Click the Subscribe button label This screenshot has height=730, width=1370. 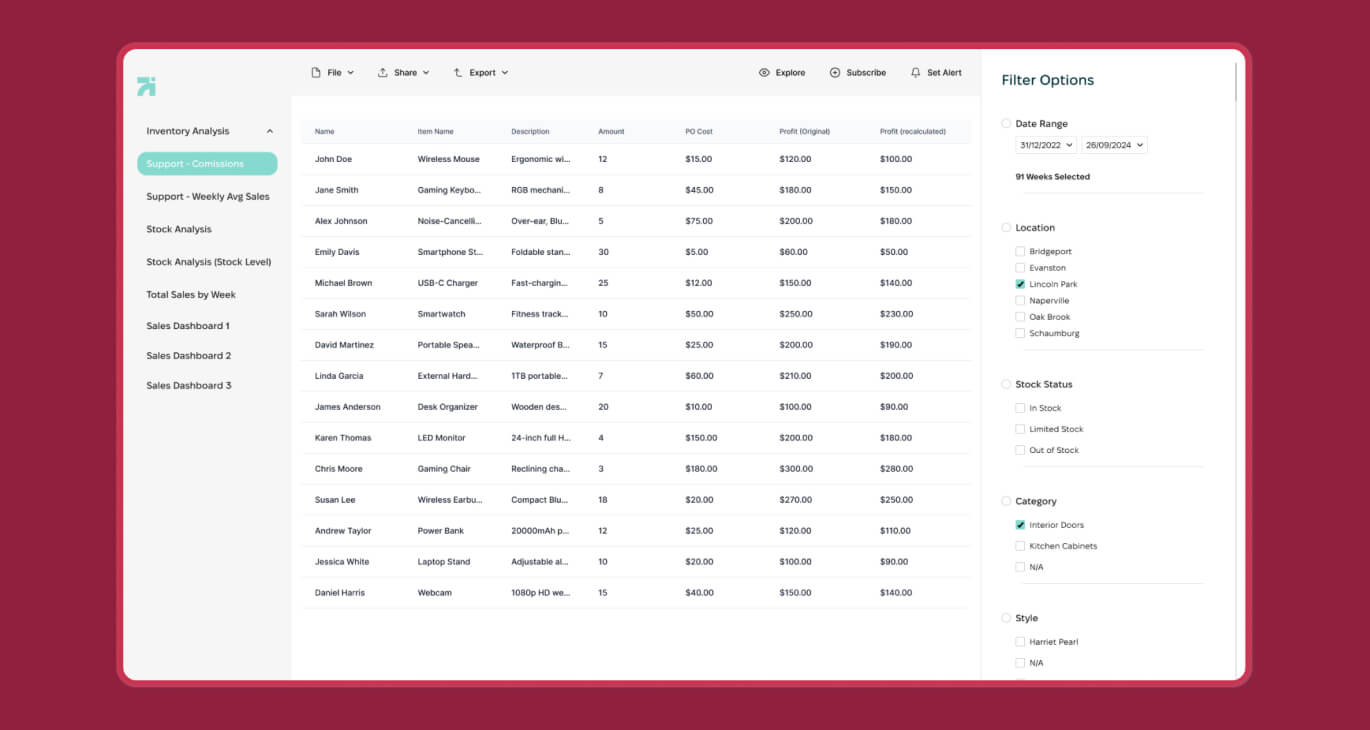pos(866,73)
